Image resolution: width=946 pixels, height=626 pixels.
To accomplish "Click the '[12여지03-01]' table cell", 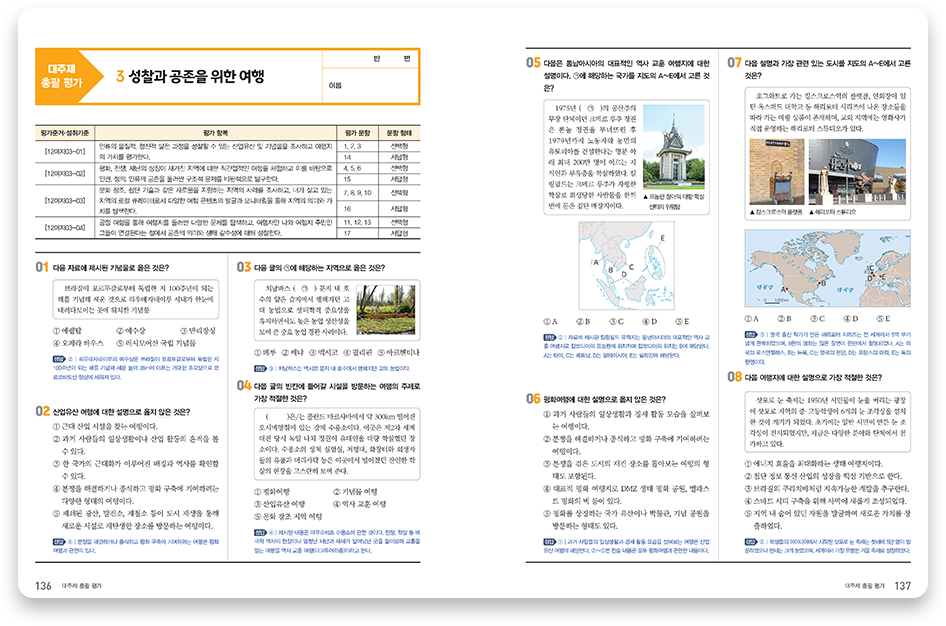I will [65, 151].
